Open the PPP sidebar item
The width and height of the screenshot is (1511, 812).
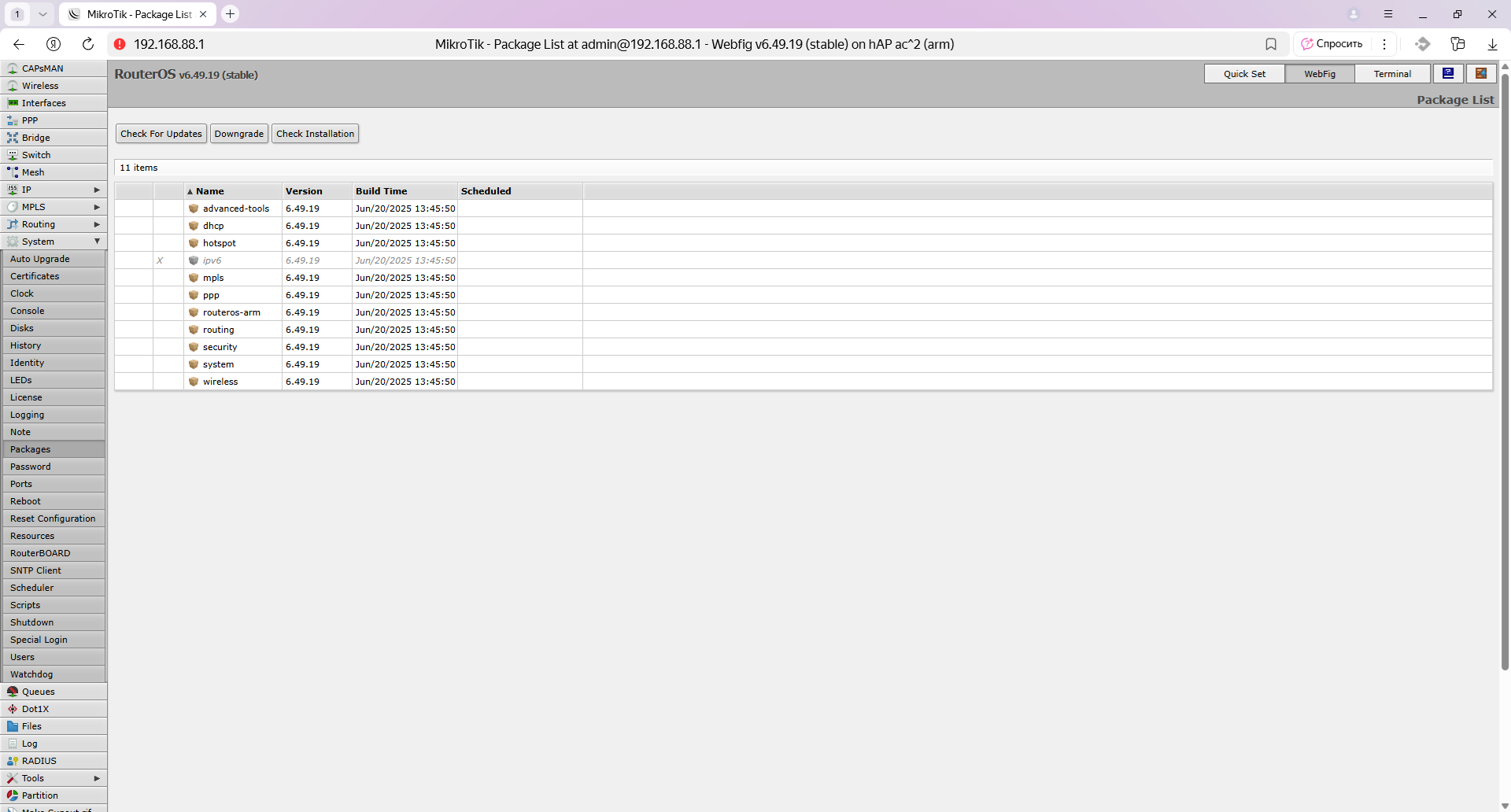point(54,120)
